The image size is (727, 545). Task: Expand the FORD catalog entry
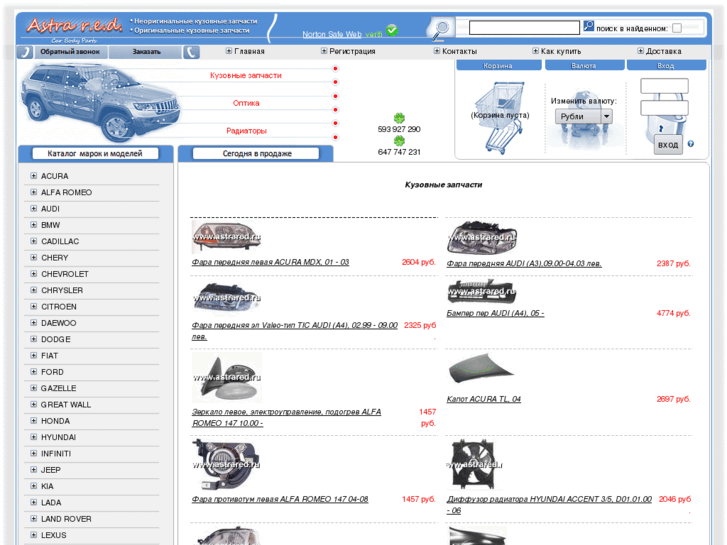click(x=33, y=372)
